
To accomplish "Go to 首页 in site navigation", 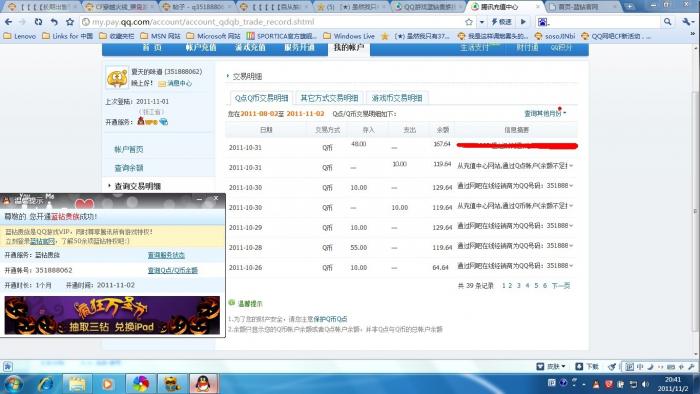I will click(x=152, y=47).
